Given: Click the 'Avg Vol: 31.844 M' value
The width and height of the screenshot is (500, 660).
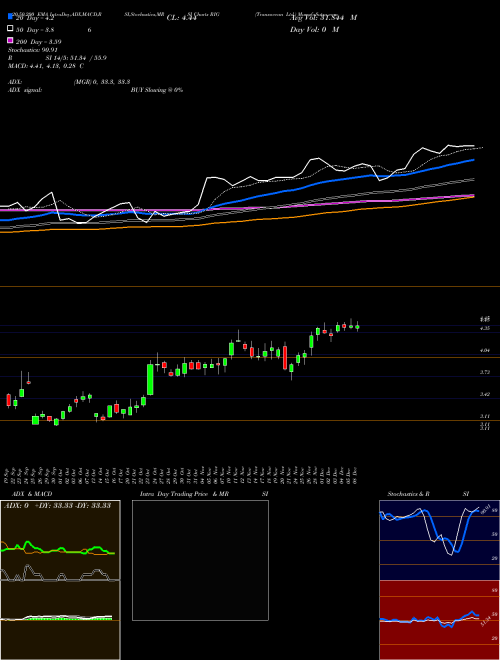Looking at the screenshot, I should pos(324,18).
